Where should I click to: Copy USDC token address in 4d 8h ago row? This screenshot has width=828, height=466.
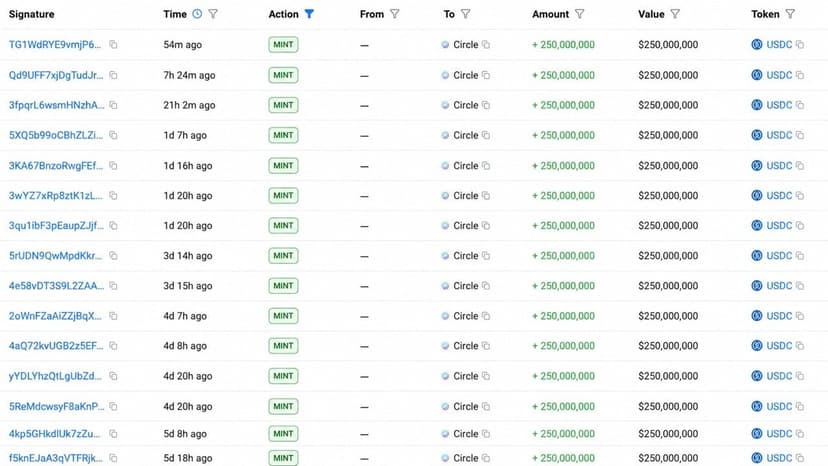coord(800,346)
